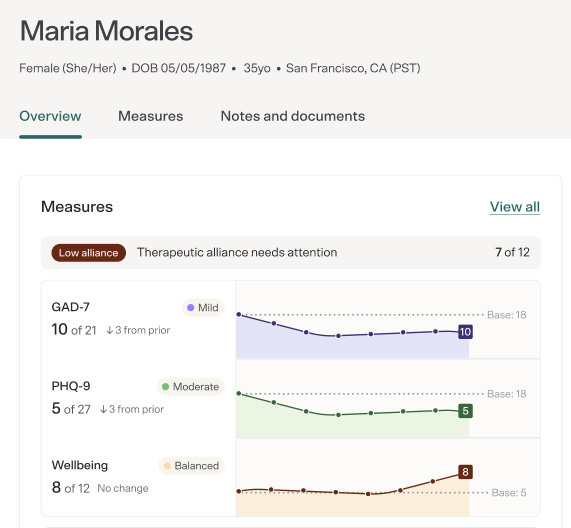Click the GAD-7 down arrow '3 from prior'
The height and width of the screenshot is (528, 571).
(x=138, y=330)
